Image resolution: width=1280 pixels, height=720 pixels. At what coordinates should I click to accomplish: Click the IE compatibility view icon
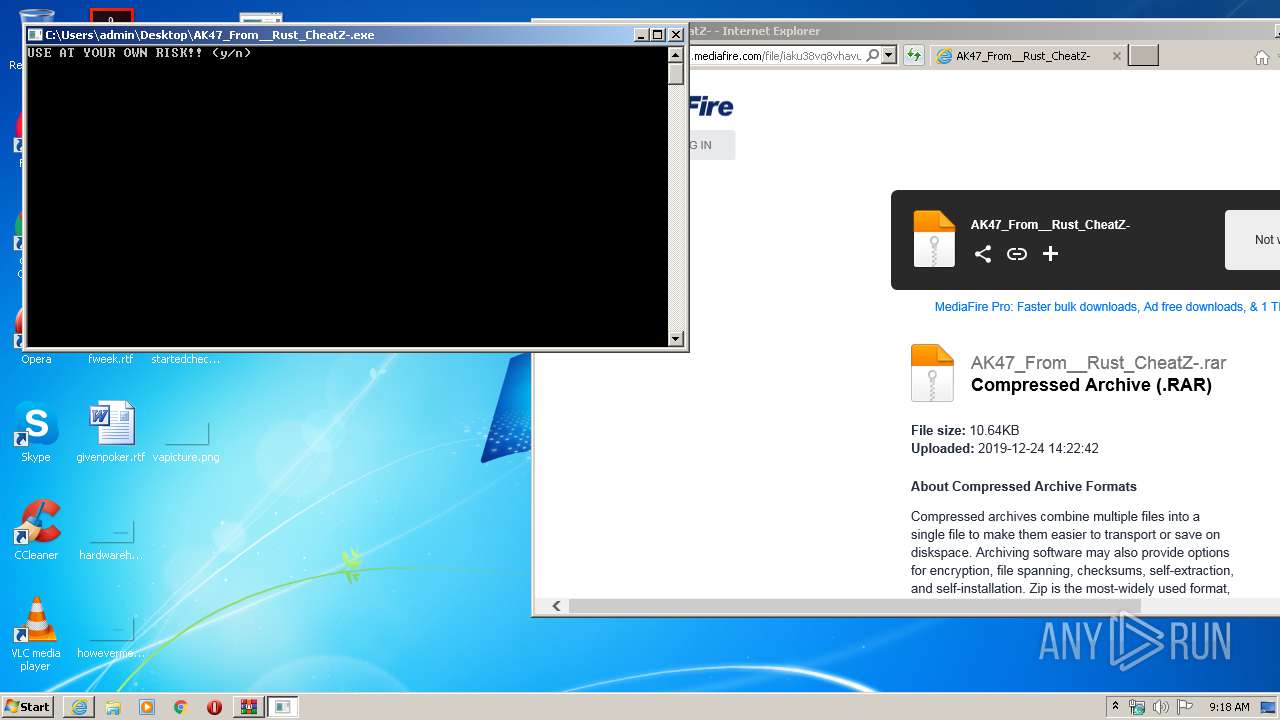click(x=913, y=56)
